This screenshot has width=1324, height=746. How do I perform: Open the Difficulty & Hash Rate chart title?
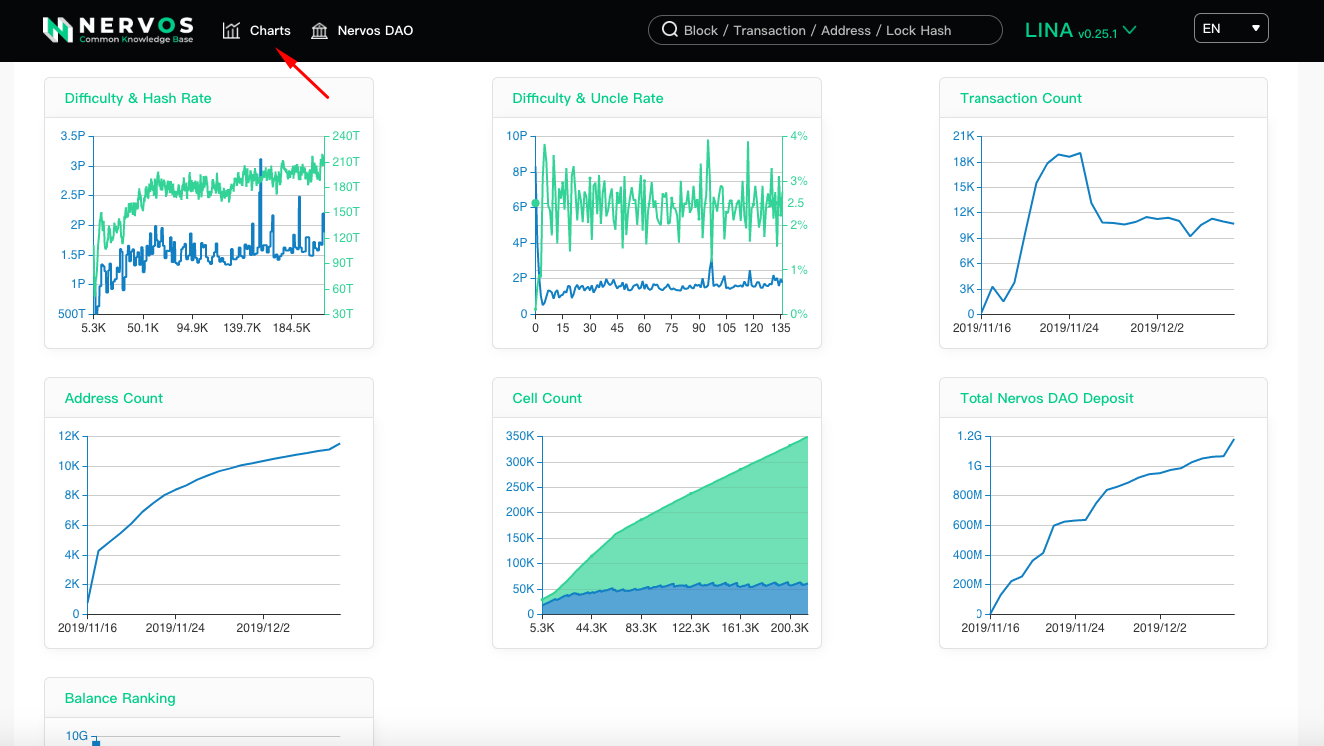(138, 98)
